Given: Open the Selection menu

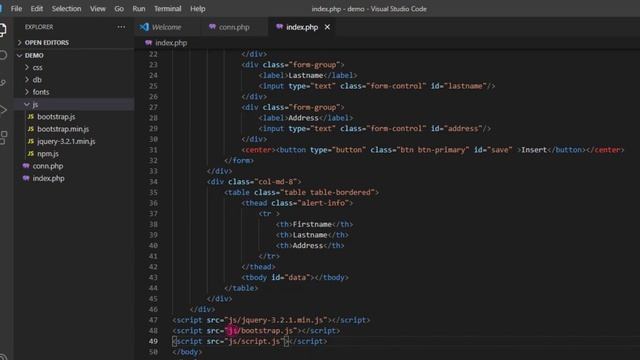Looking at the screenshot, I should (66, 9).
